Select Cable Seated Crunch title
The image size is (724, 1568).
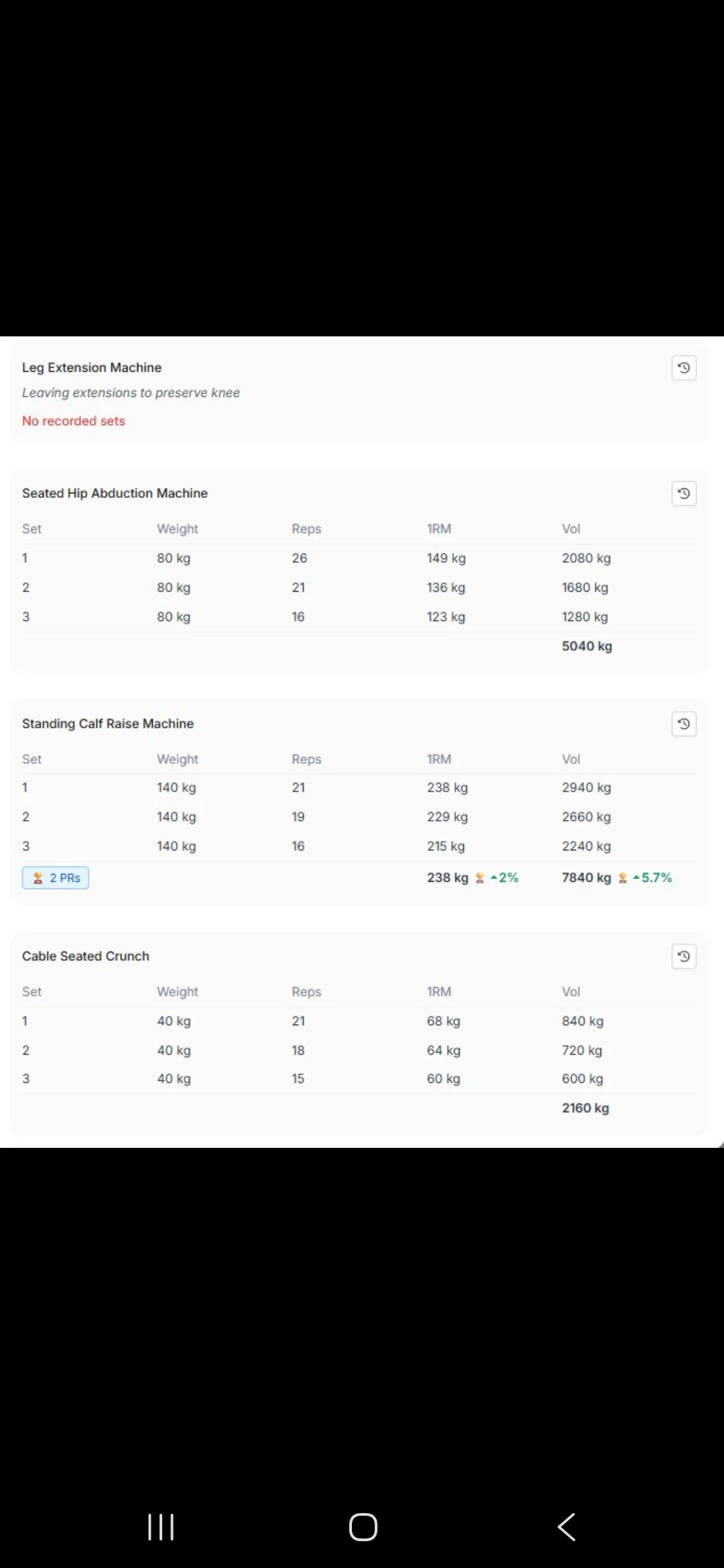point(86,956)
